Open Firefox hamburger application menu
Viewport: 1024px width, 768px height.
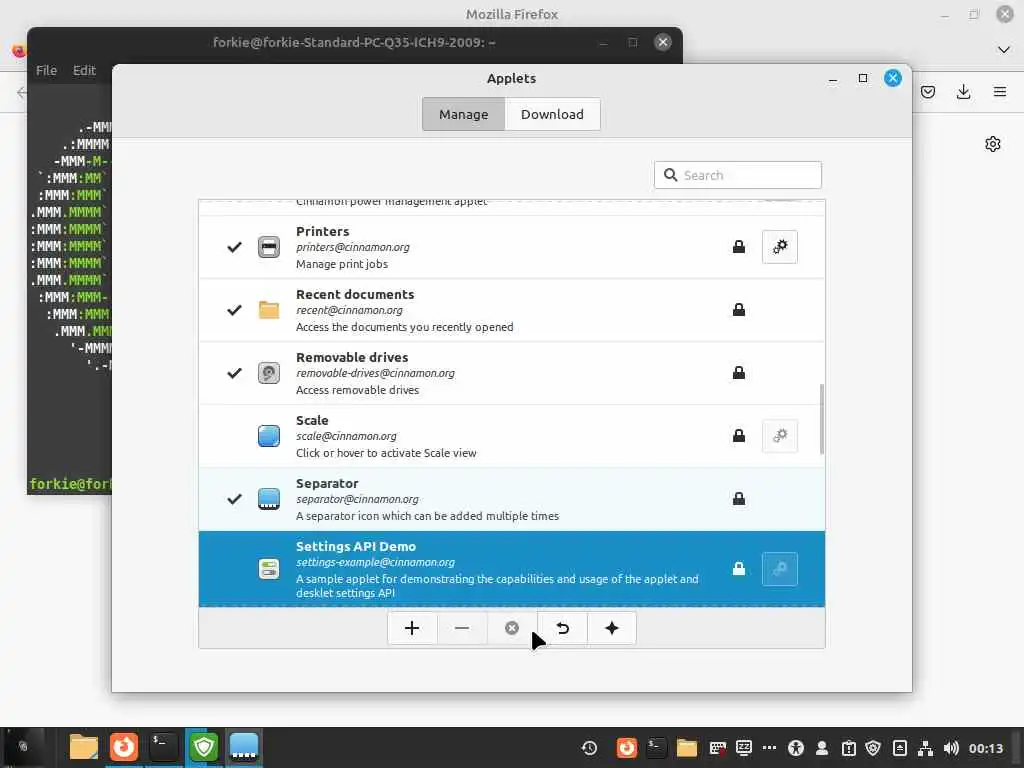tap(1000, 92)
